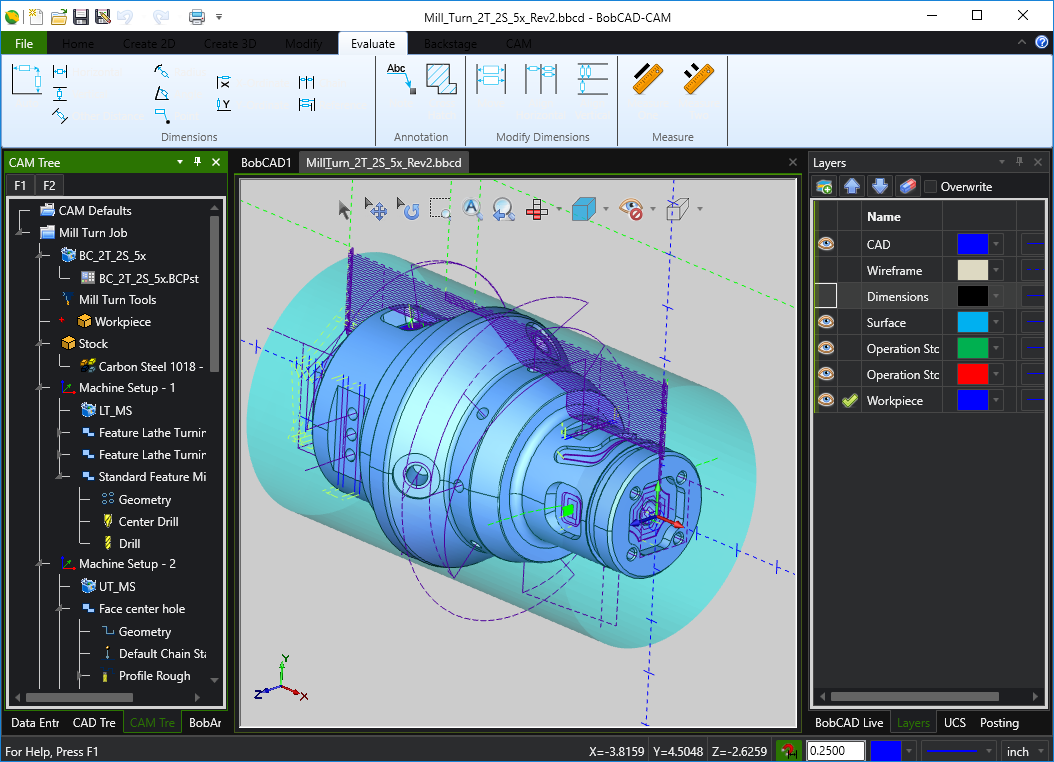Click the eraser icon in Layers panel
The width and height of the screenshot is (1054, 762).
[x=906, y=187]
